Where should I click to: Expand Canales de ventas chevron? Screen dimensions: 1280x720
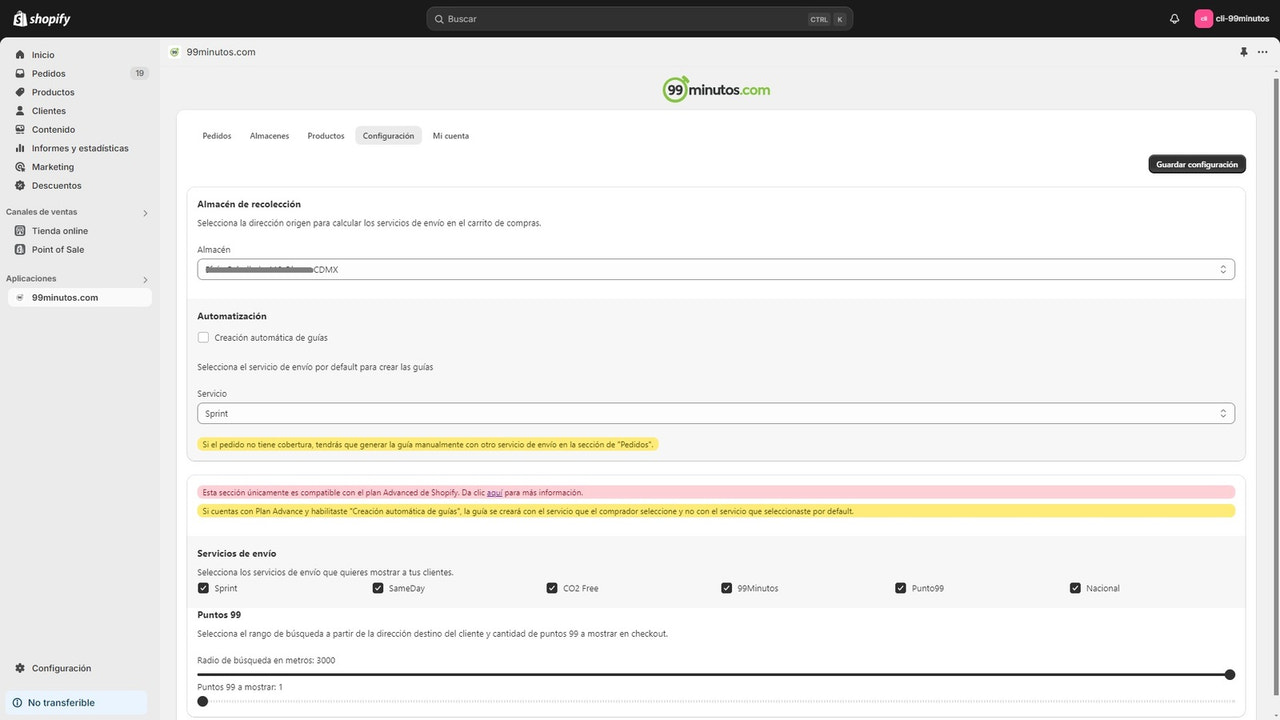pos(145,213)
